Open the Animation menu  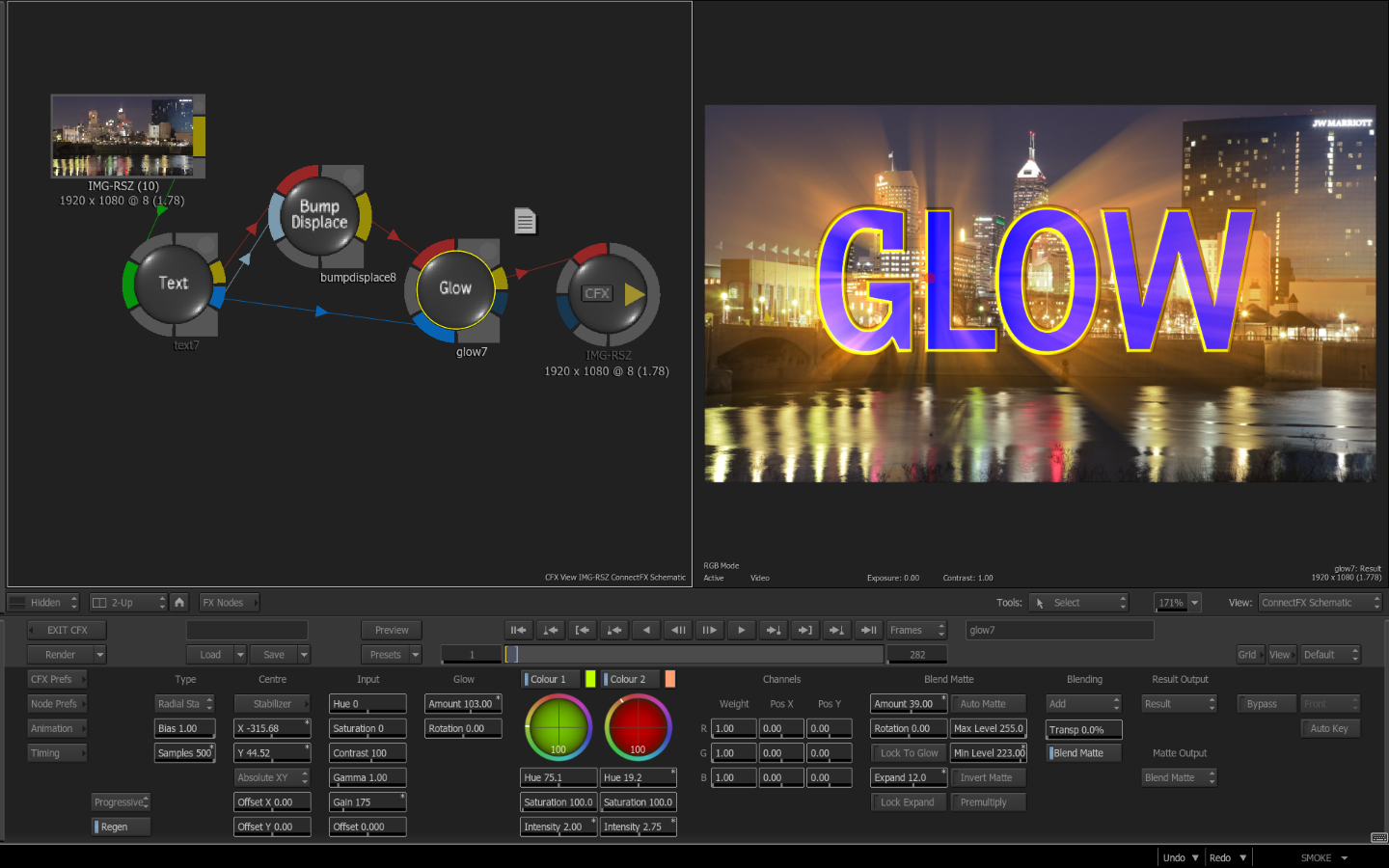56,729
